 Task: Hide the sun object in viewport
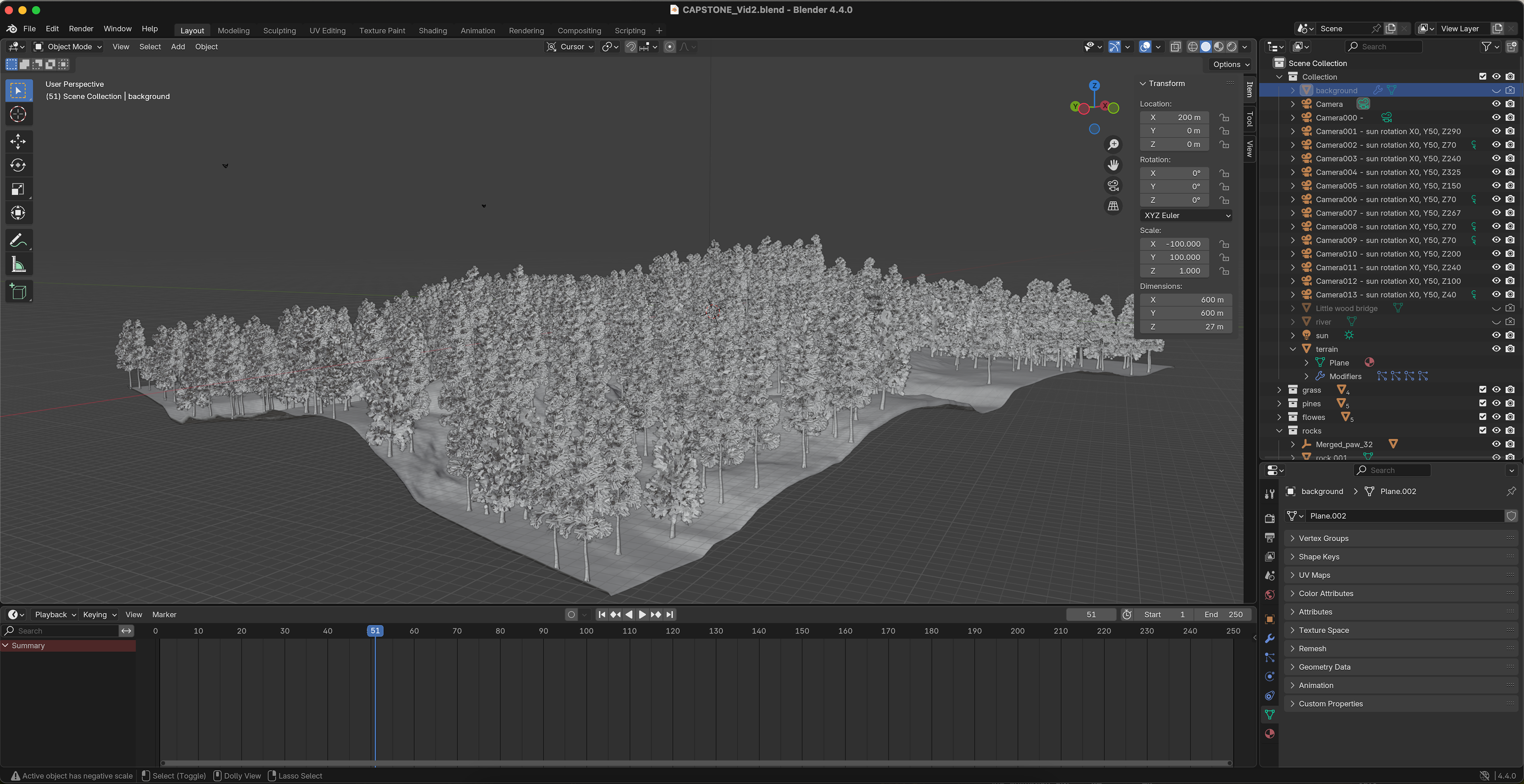point(1495,335)
